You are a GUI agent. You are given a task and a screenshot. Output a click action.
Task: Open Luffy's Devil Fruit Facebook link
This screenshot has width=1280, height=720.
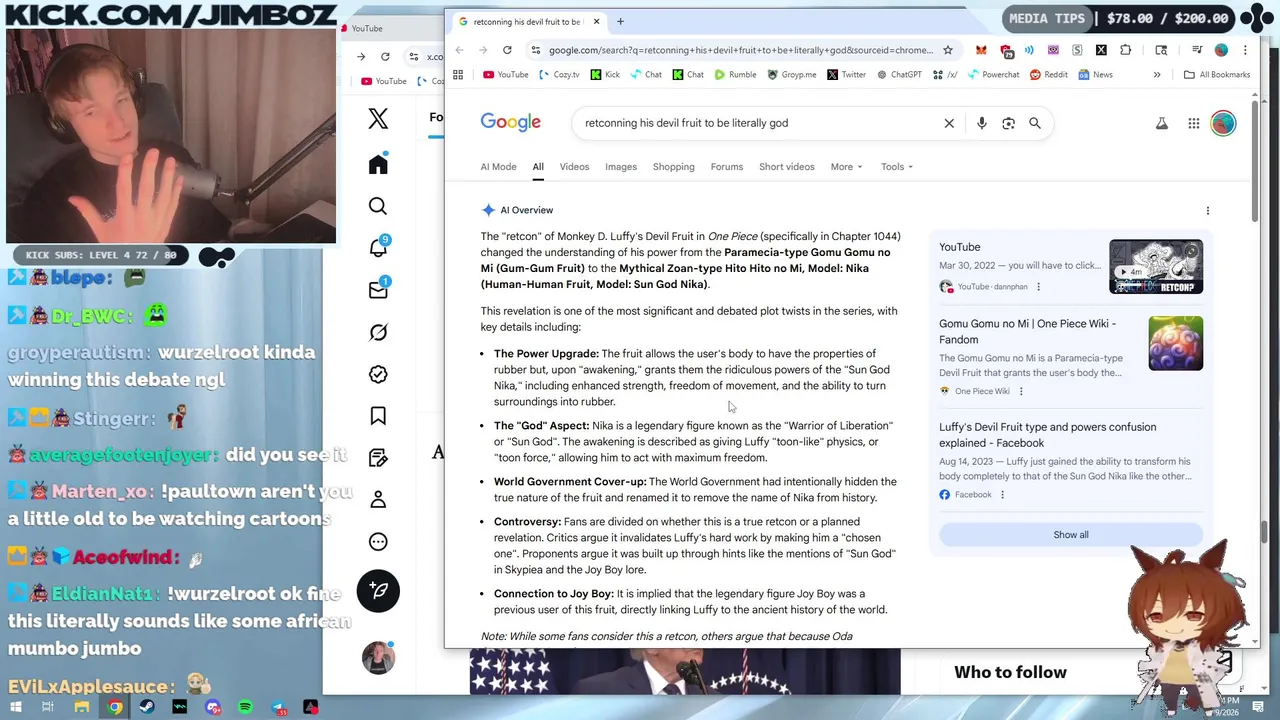click(x=1048, y=435)
